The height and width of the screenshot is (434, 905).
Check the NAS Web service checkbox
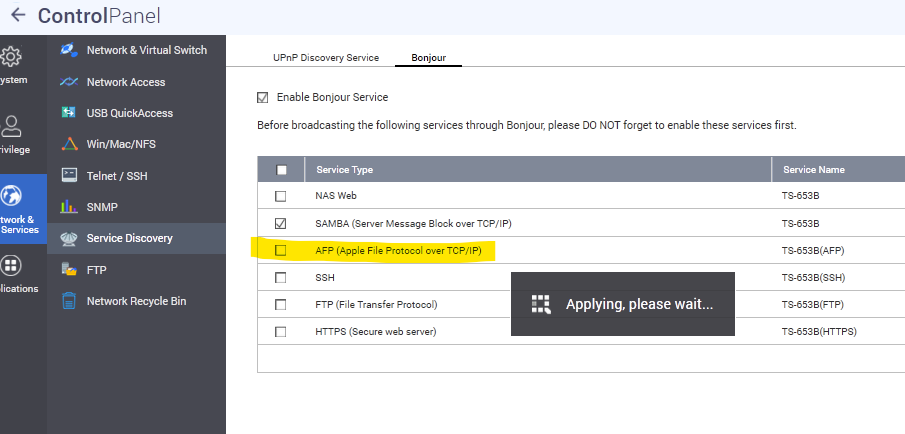(x=281, y=196)
